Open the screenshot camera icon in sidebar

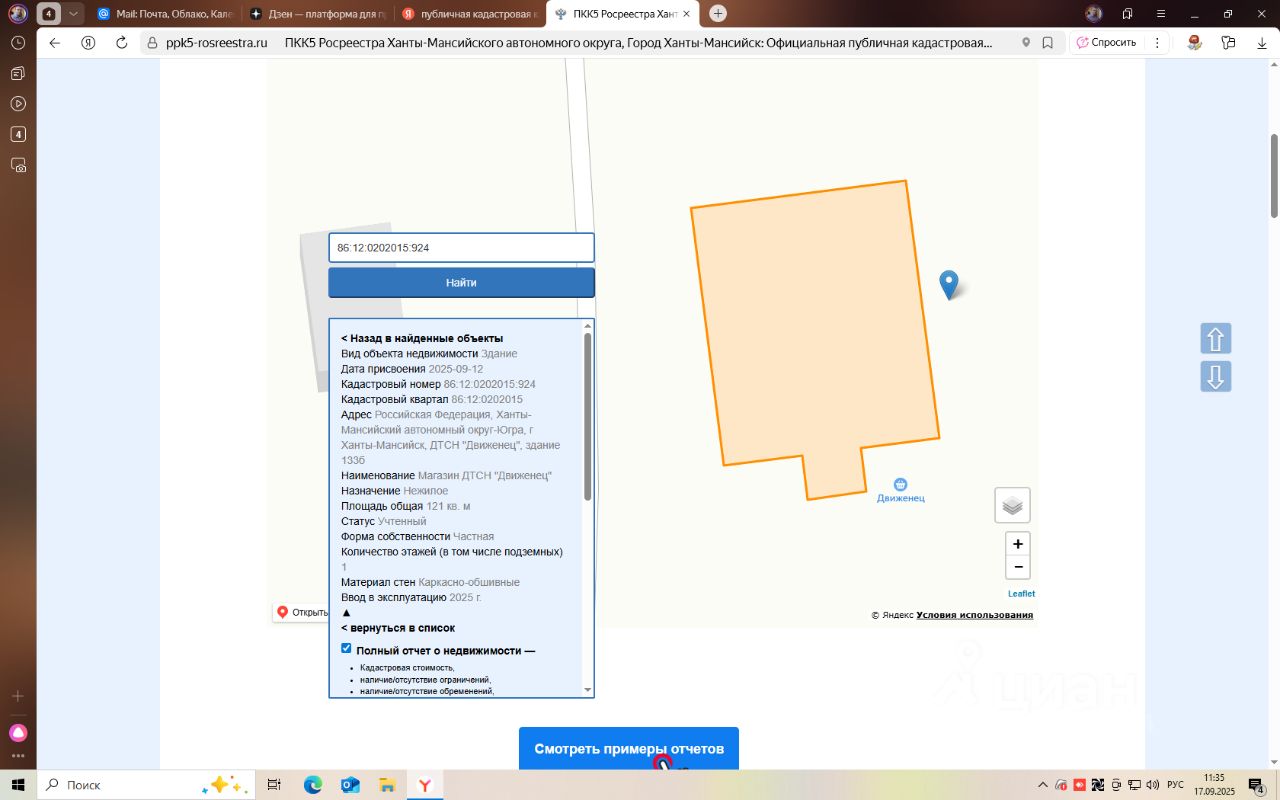(x=18, y=165)
